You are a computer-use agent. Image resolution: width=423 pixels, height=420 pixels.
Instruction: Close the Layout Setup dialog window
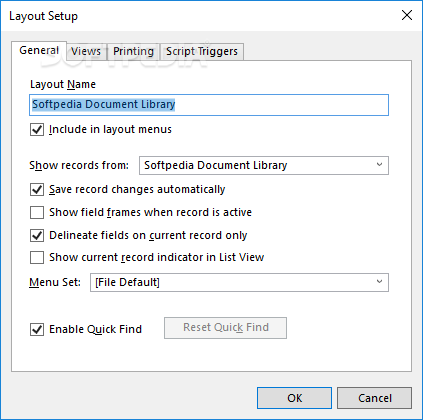pos(407,15)
